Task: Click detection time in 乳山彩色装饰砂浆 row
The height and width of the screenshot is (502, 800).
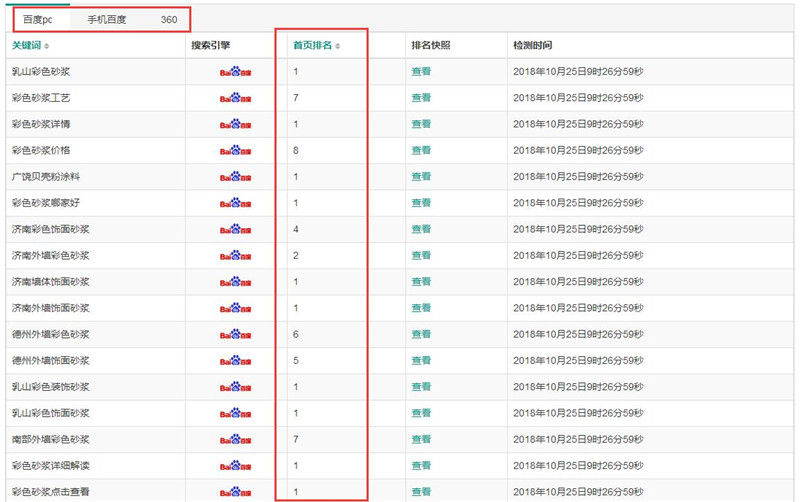Action: (x=578, y=387)
